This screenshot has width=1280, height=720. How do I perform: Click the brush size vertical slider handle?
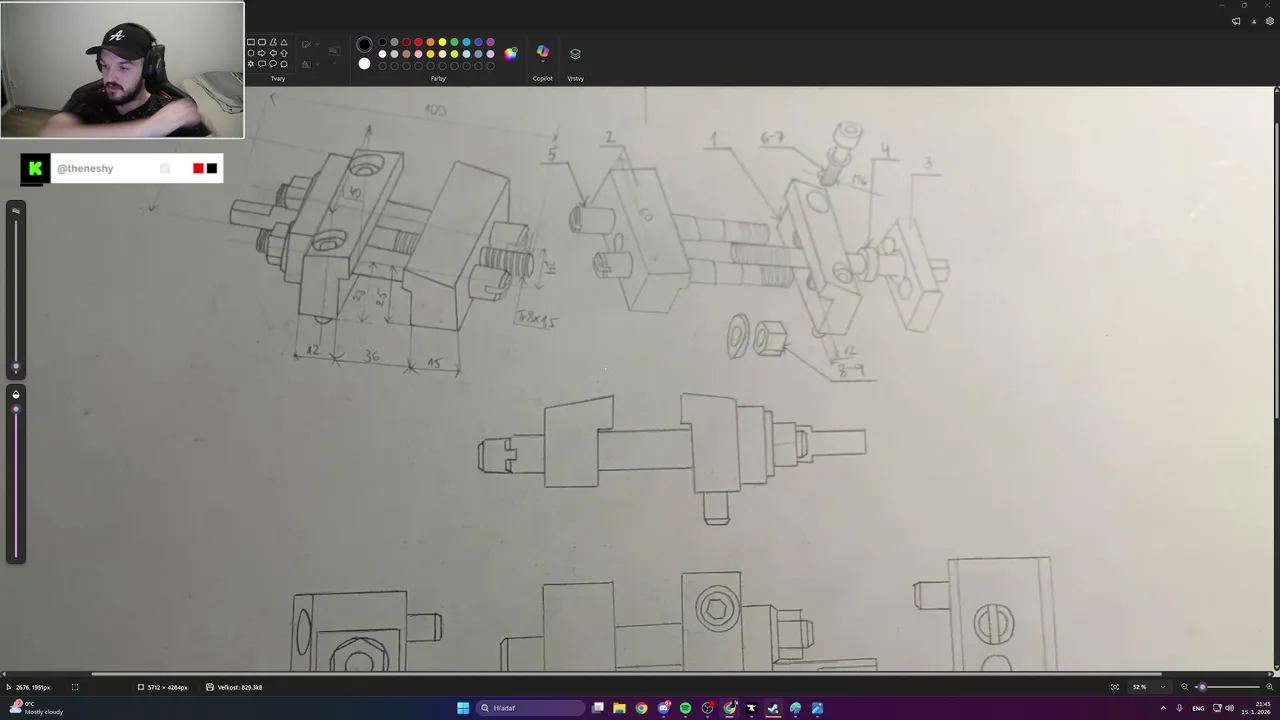coord(15,367)
